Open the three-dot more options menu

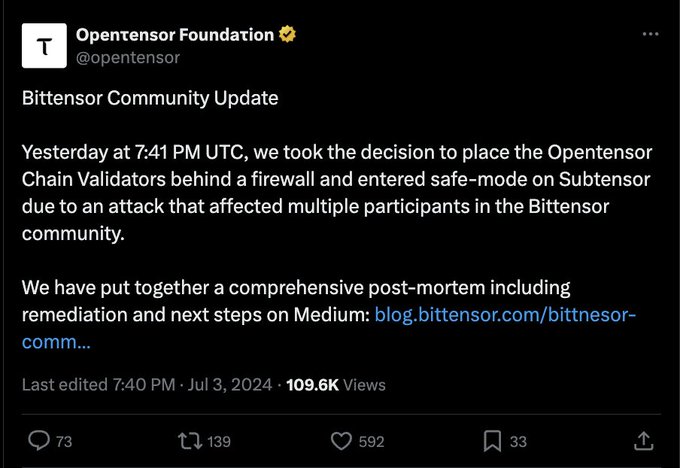[651, 34]
